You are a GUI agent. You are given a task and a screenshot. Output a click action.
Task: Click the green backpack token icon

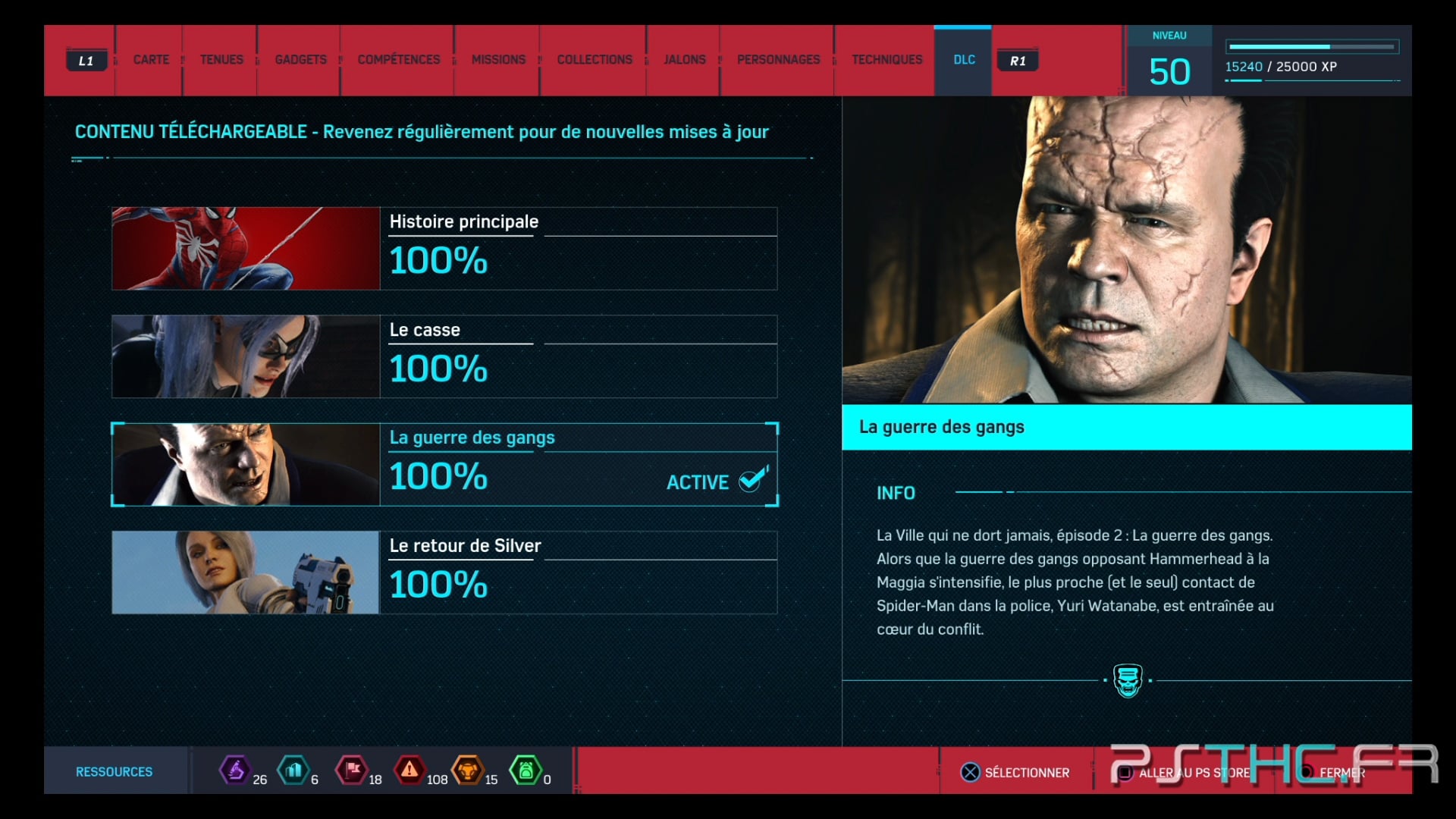526,770
